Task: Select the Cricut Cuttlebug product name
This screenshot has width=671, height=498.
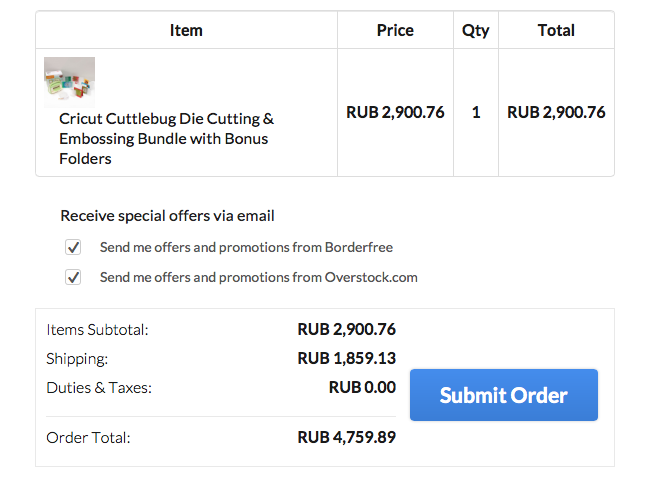Action: click(x=166, y=138)
